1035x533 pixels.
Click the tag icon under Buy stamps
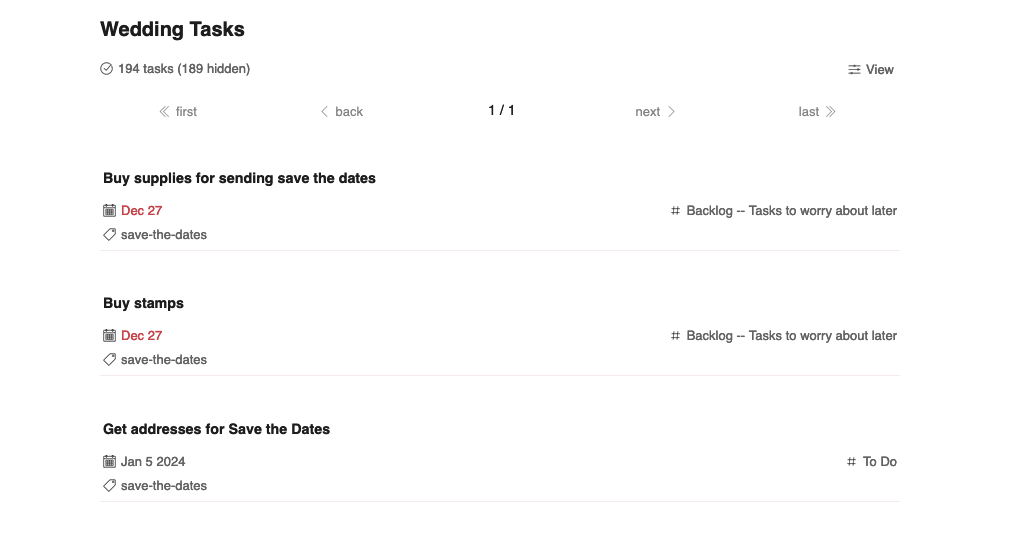tap(110, 360)
